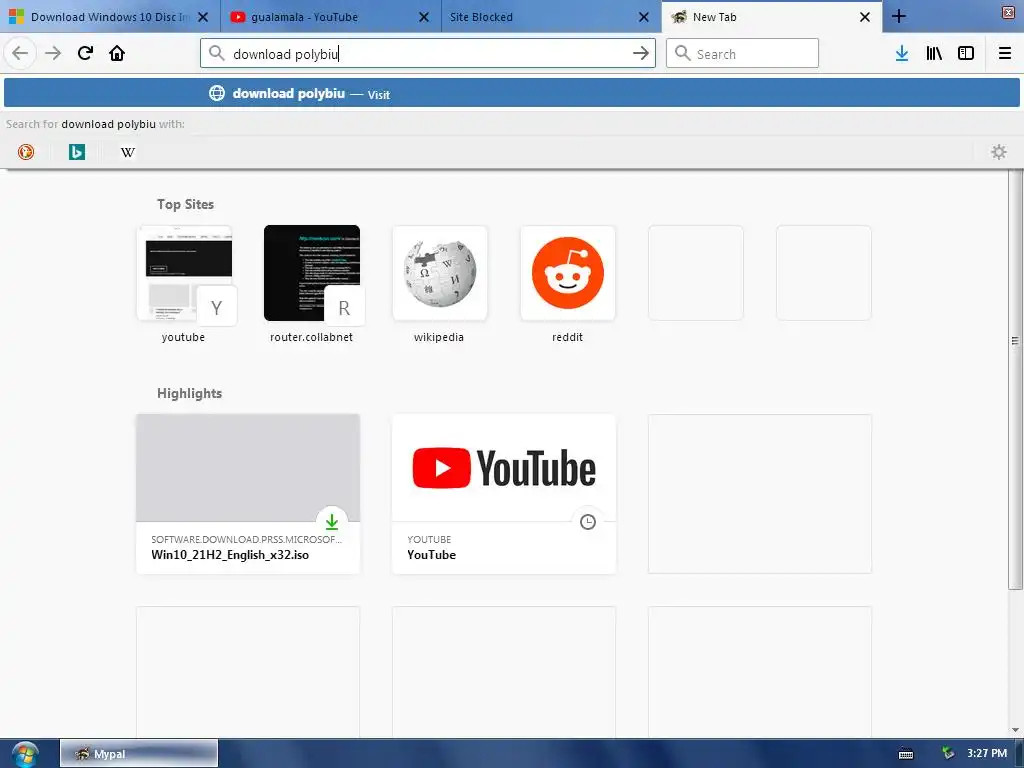Open the on-screen keyboard tray icon
Image resolution: width=1024 pixels, height=768 pixels.
click(906, 754)
